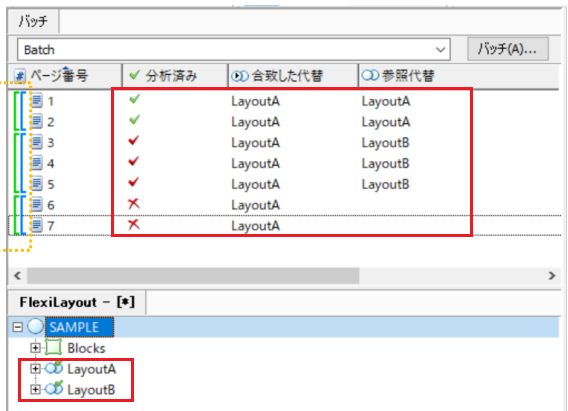This screenshot has width=568, height=411.
Task: Expand the Blocks tree node
Action: [x=35, y=348]
